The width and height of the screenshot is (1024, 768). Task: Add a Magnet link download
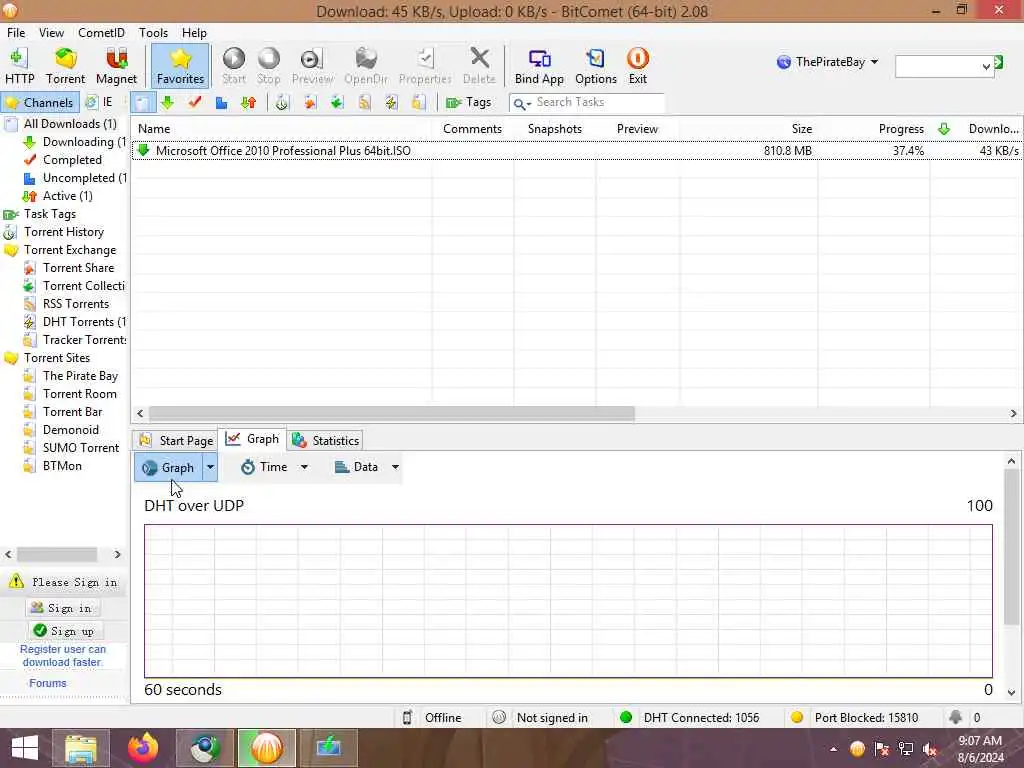pos(116,66)
